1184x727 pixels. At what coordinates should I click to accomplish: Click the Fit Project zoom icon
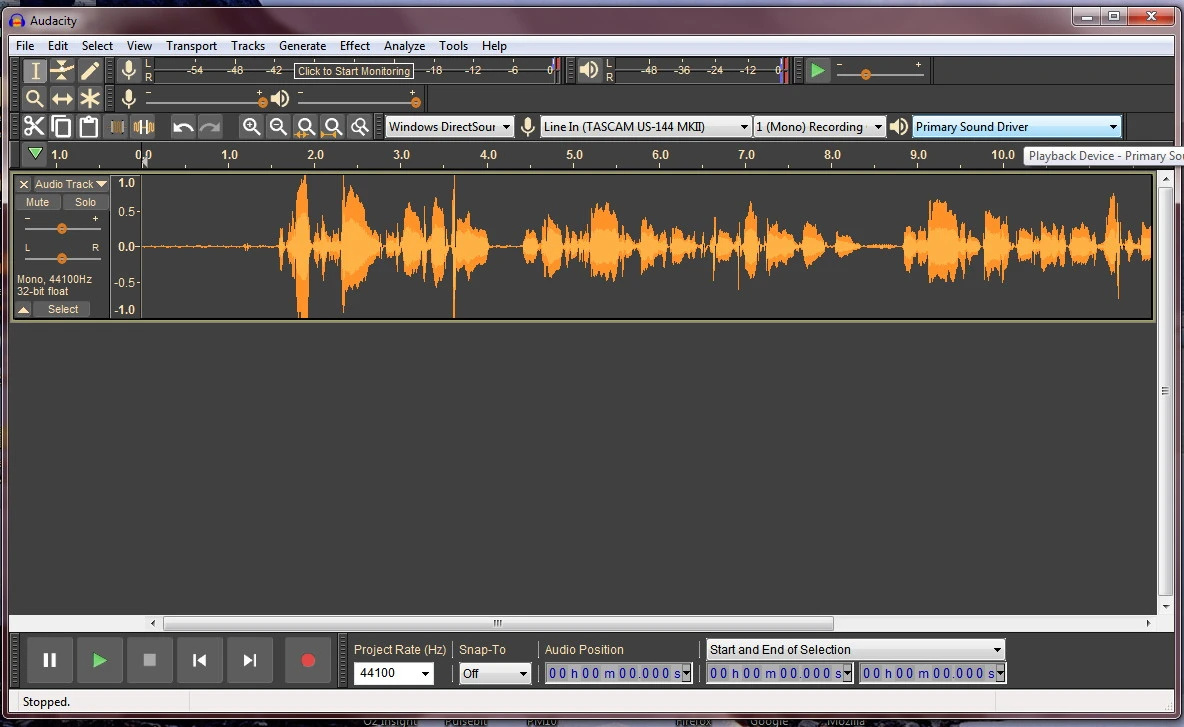click(333, 126)
